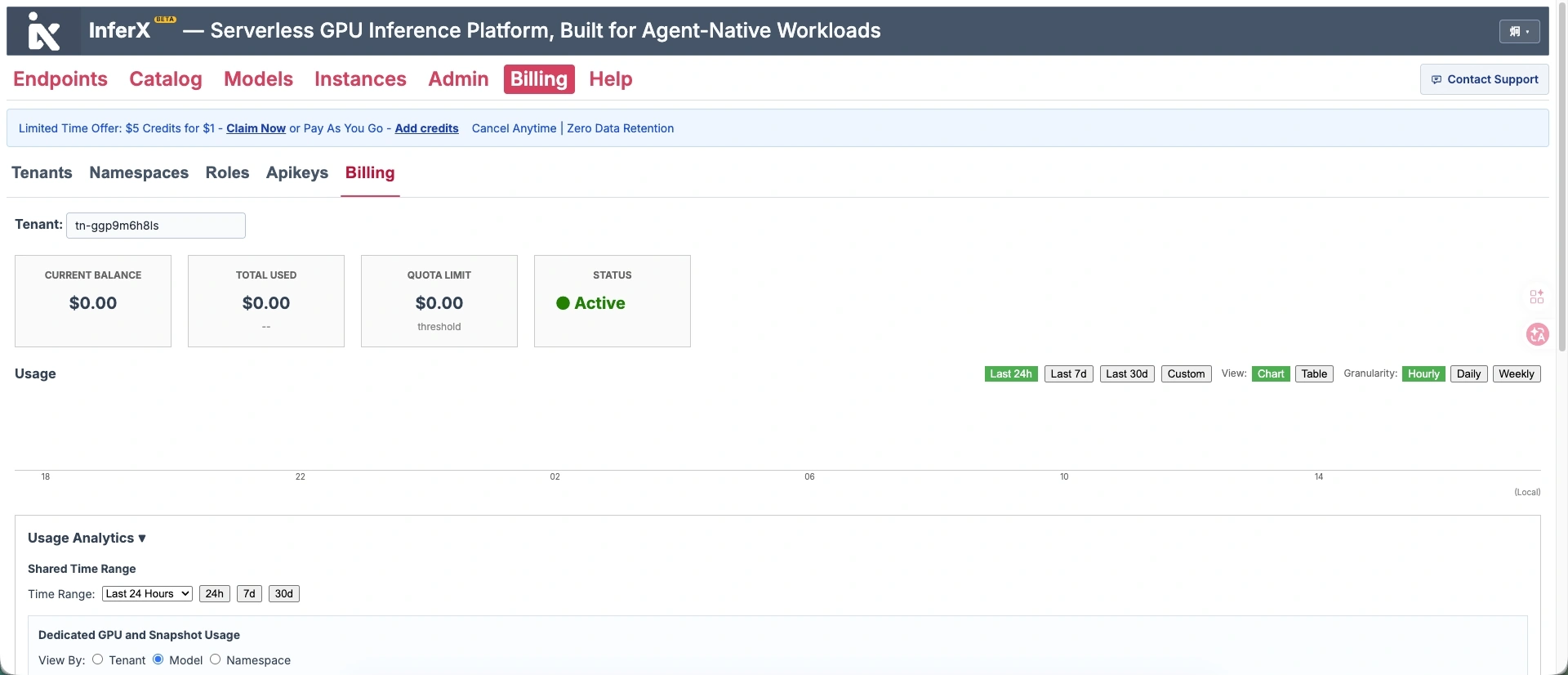Viewport: 1568px width, 675px height.
Task: Switch to the Namespaces tab
Action: pyautogui.click(x=139, y=172)
